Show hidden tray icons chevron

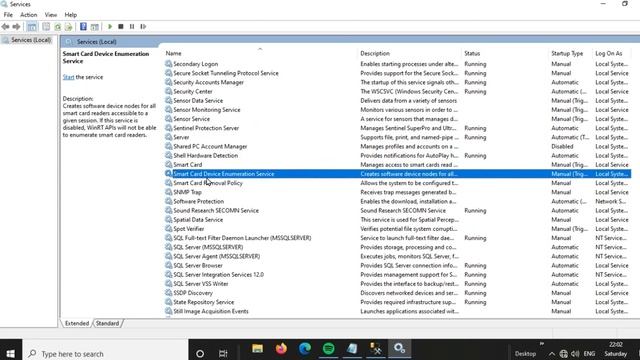551,354
